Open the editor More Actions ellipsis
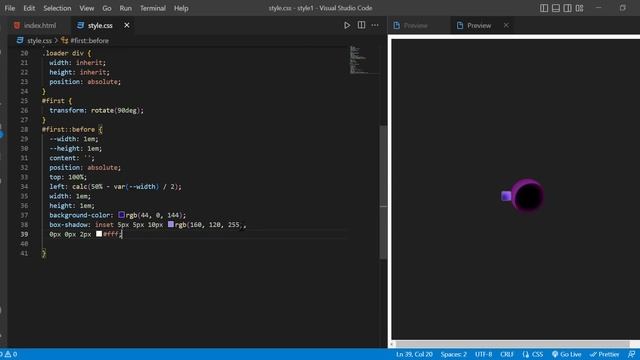Screen dimensions: 640x360 point(375,25)
